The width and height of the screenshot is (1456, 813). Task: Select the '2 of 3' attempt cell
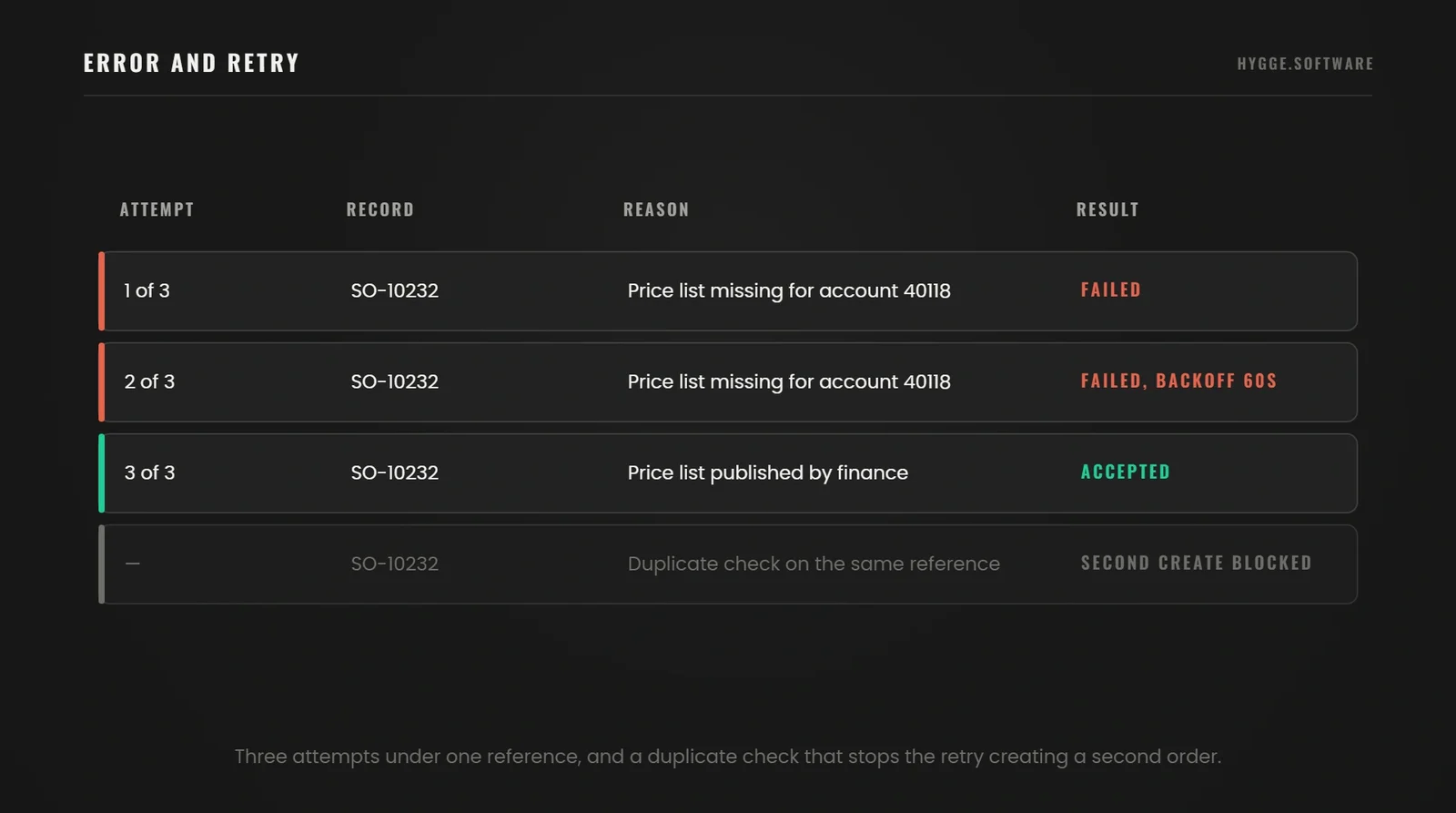tap(149, 381)
